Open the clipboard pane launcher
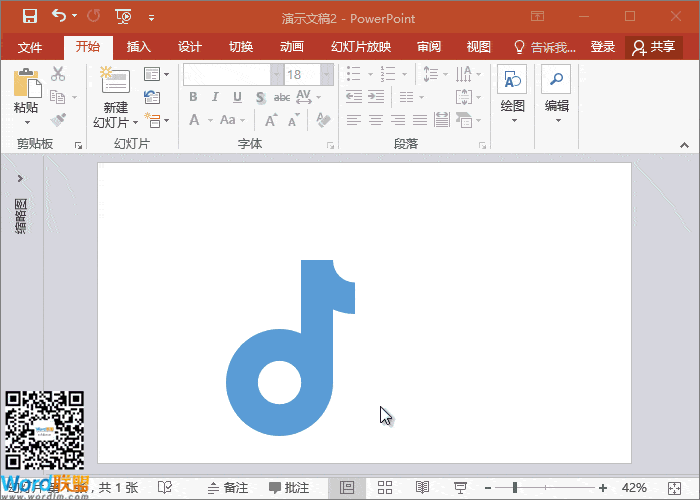The height and width of the screenshot is (500, 700). [79, 146]
